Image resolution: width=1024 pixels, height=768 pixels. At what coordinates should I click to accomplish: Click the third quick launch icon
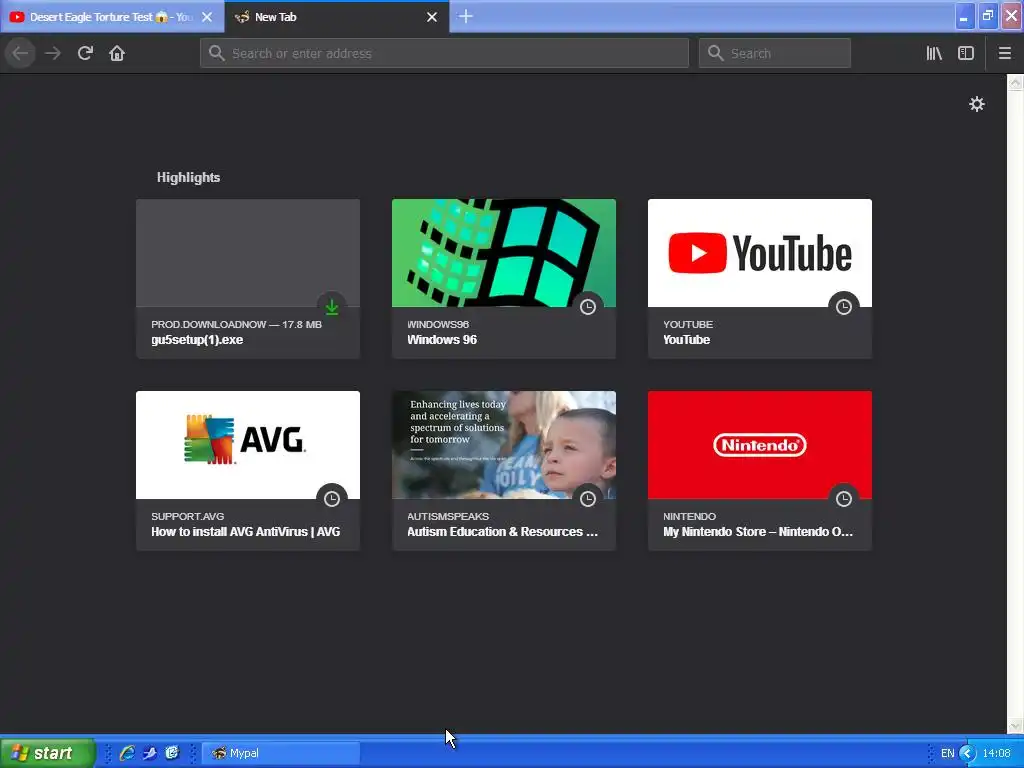point(172,753)
